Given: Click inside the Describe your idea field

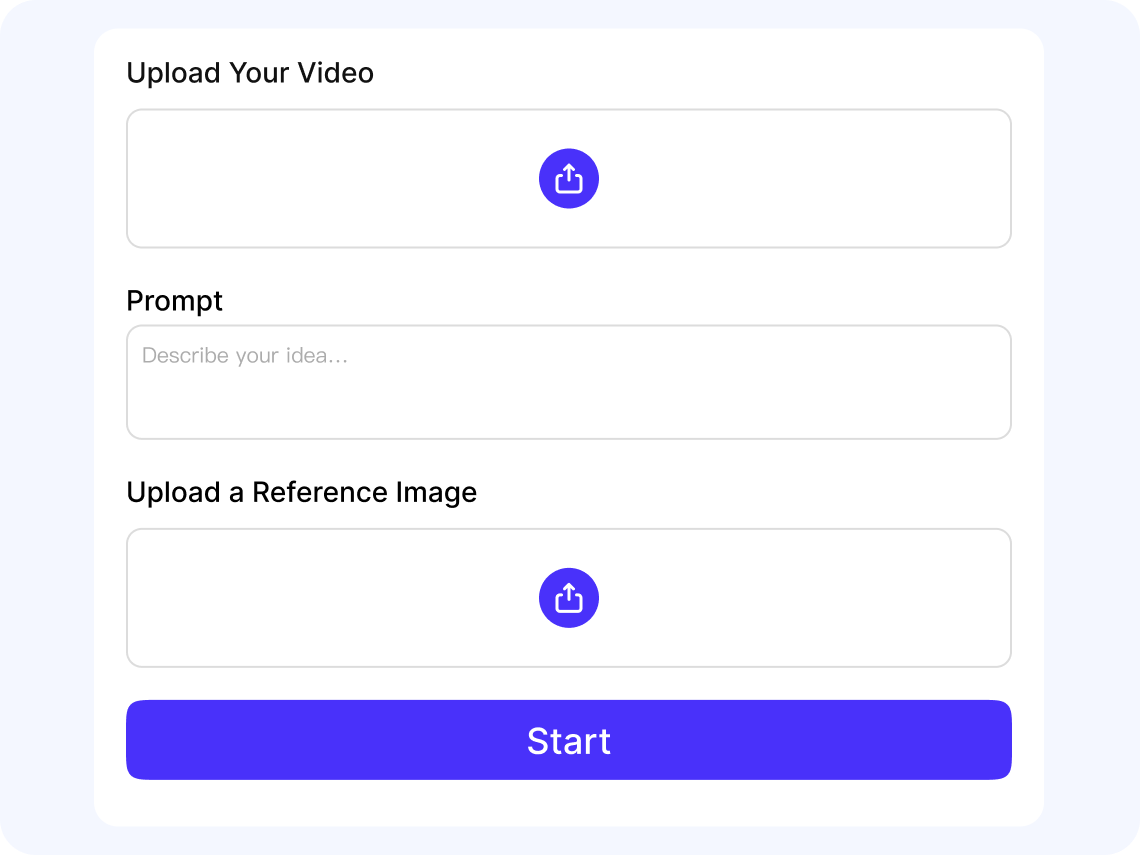Looking at the screenshot, I should (569, 380).
